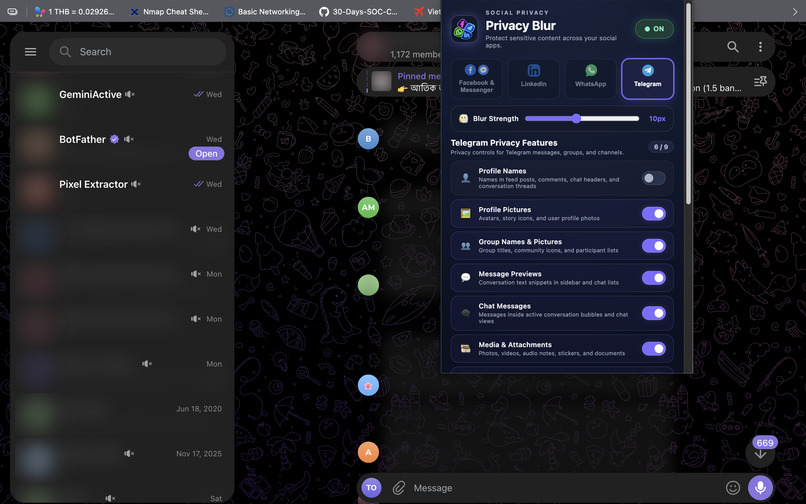The image size is (806, 504).
Task: Click the Message input field
Action: [x=565, y=488]
